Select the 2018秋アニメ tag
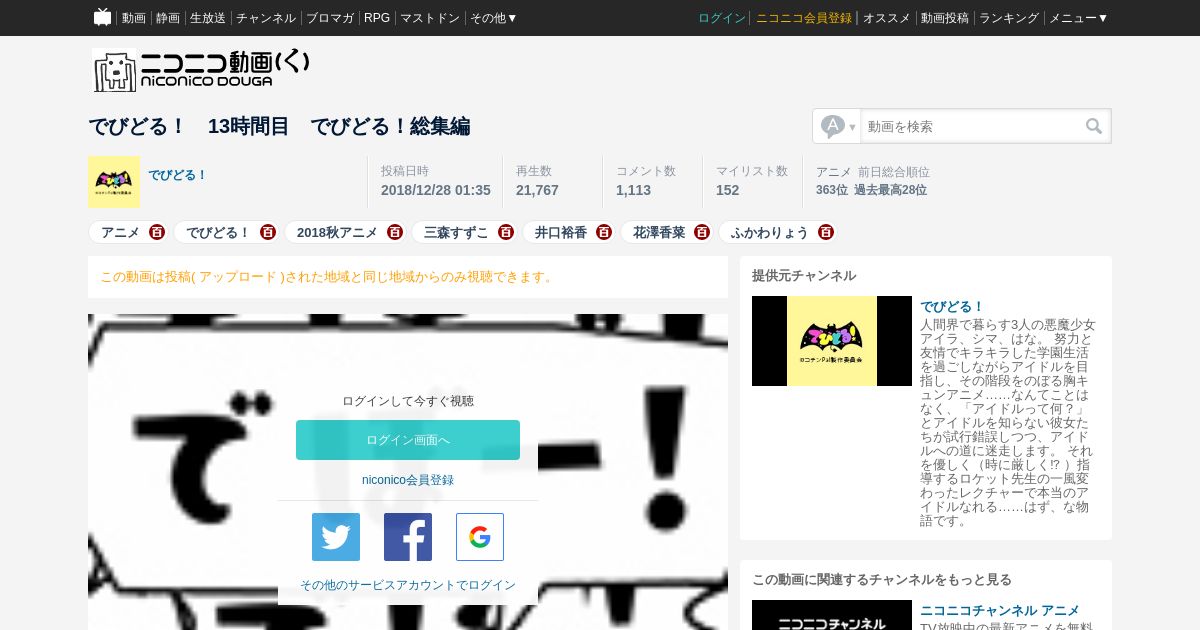Viewport: 1200px width, 630px height. pos(337,232)
